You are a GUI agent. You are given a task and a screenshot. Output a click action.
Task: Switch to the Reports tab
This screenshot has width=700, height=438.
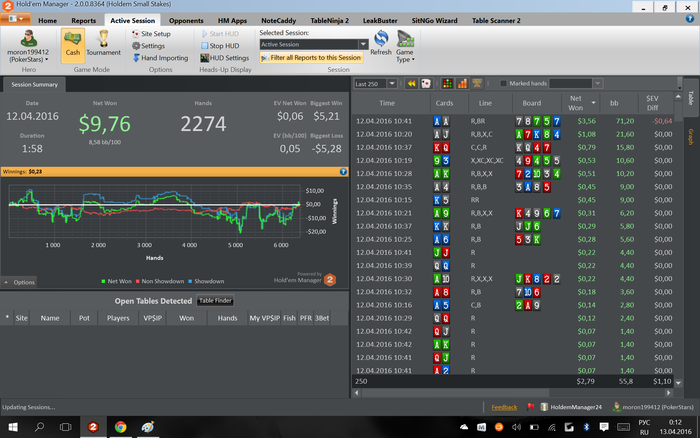(83, 21)
